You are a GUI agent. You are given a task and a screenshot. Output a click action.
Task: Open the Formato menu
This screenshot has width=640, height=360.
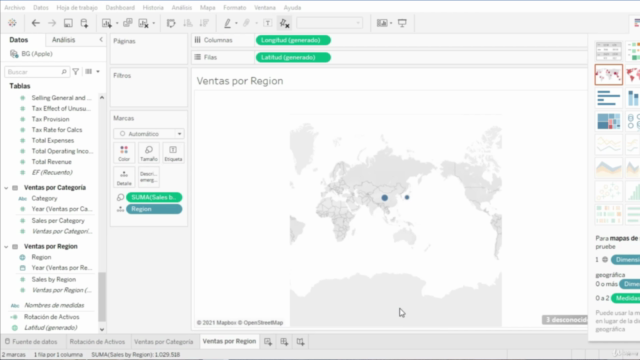point(235,7)
